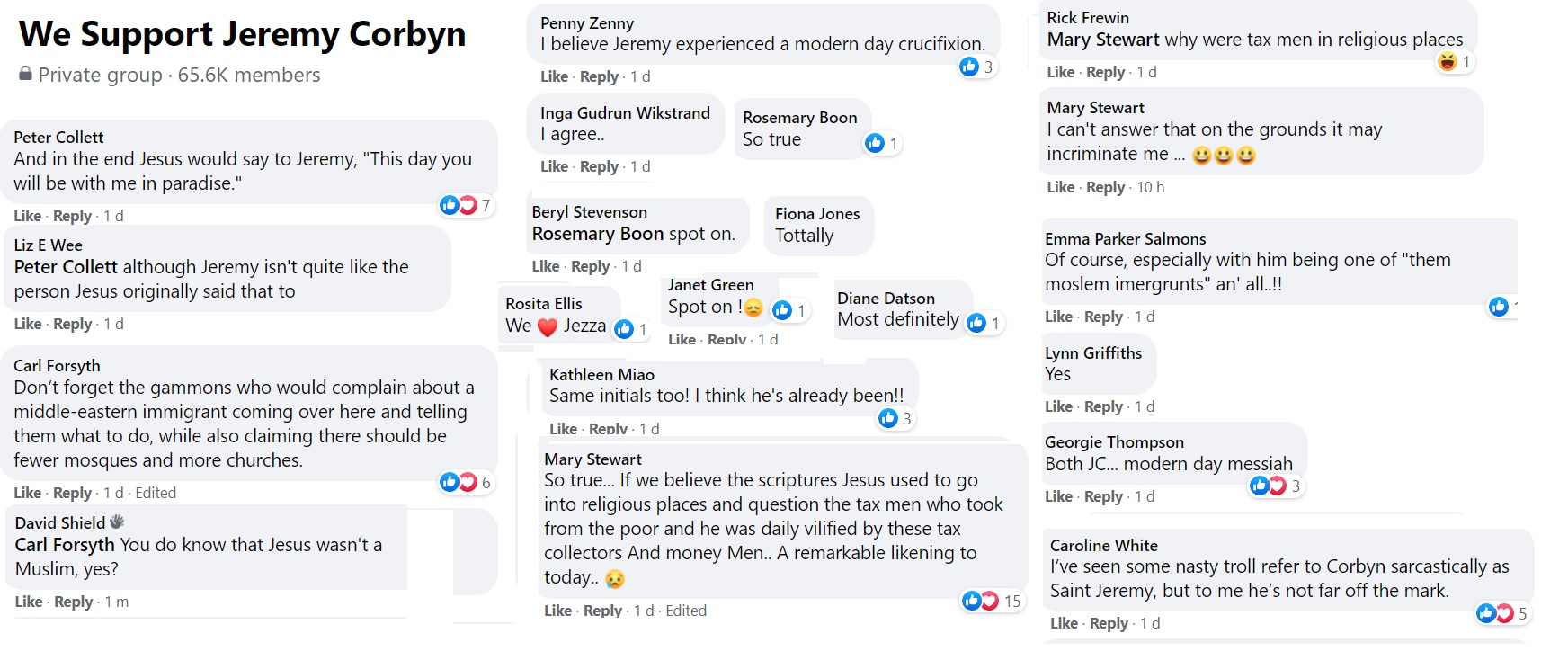This screenshot has width=1568, height=651.
Task: Click the badge icon next to David Shield
Action: (117, 522)
